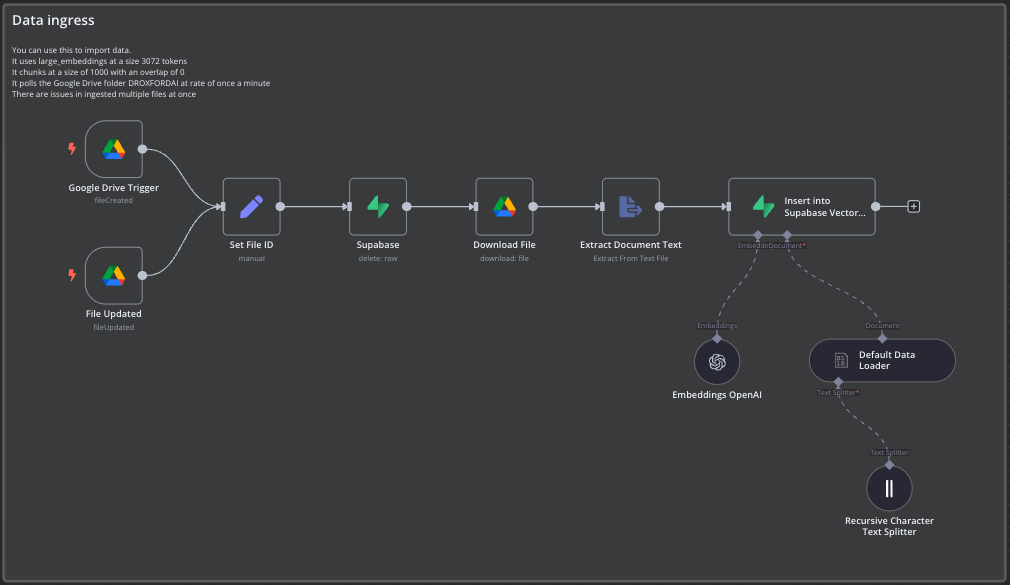Viewport: 1010px width, 585px height.
Task: Add a node after Insert into Supabase Vector
Action: click(x=913, y=206)
